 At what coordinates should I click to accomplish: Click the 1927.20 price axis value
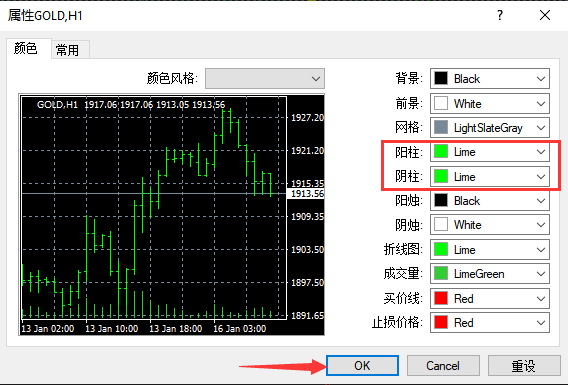coord(307,118)
